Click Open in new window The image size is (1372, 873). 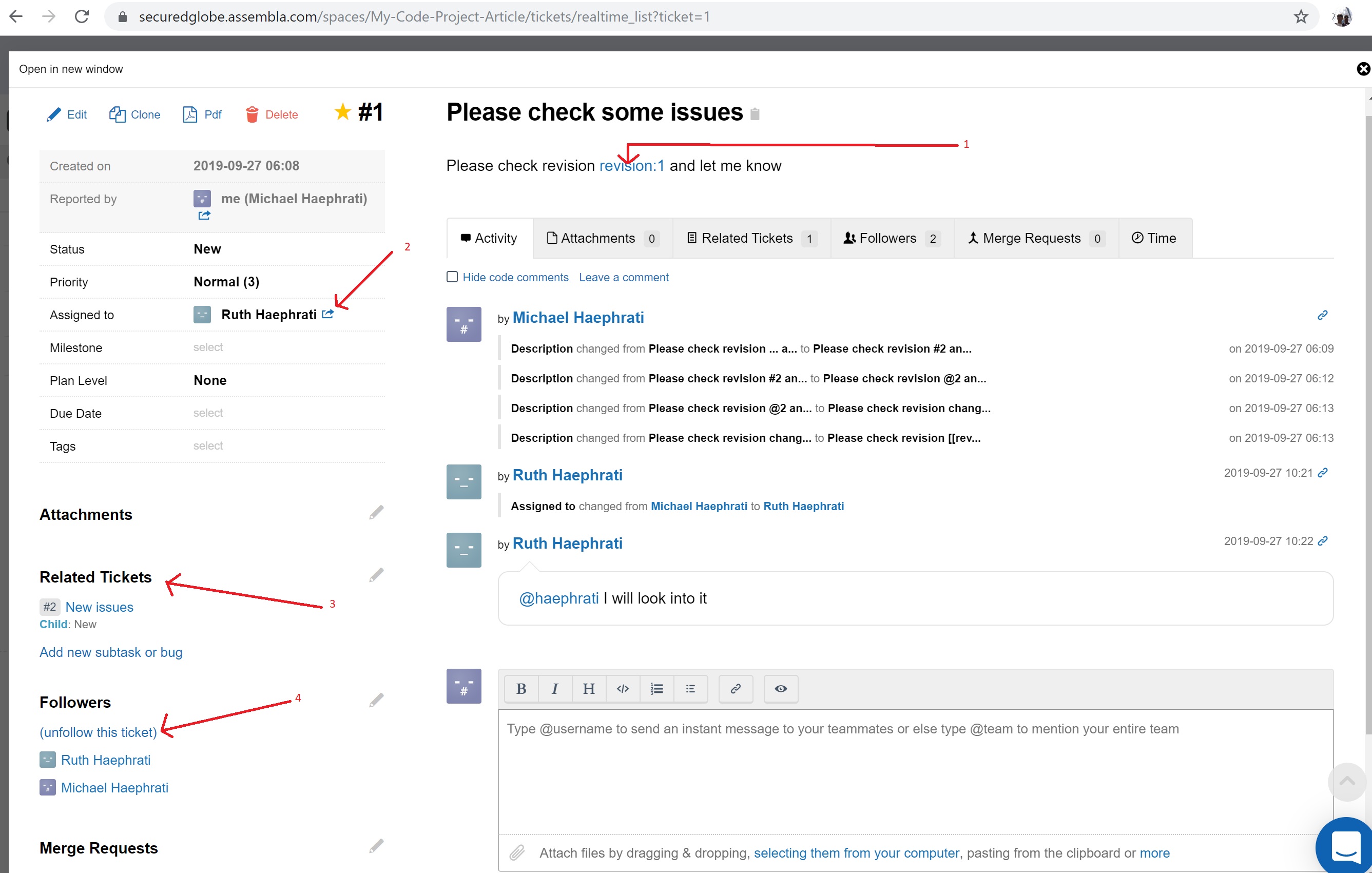tap(71, 69)
